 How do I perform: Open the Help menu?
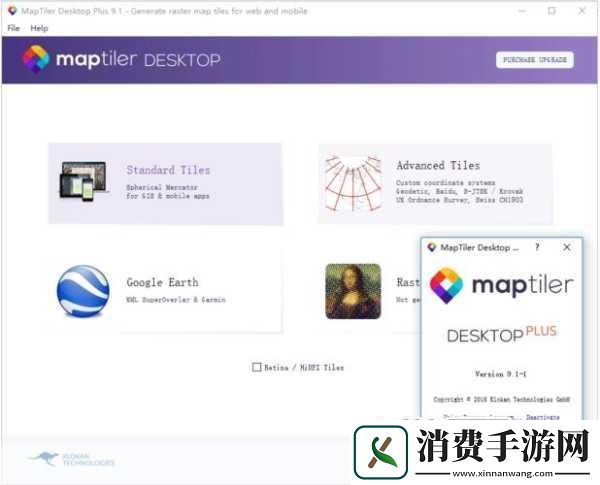[x=39, y=28]
